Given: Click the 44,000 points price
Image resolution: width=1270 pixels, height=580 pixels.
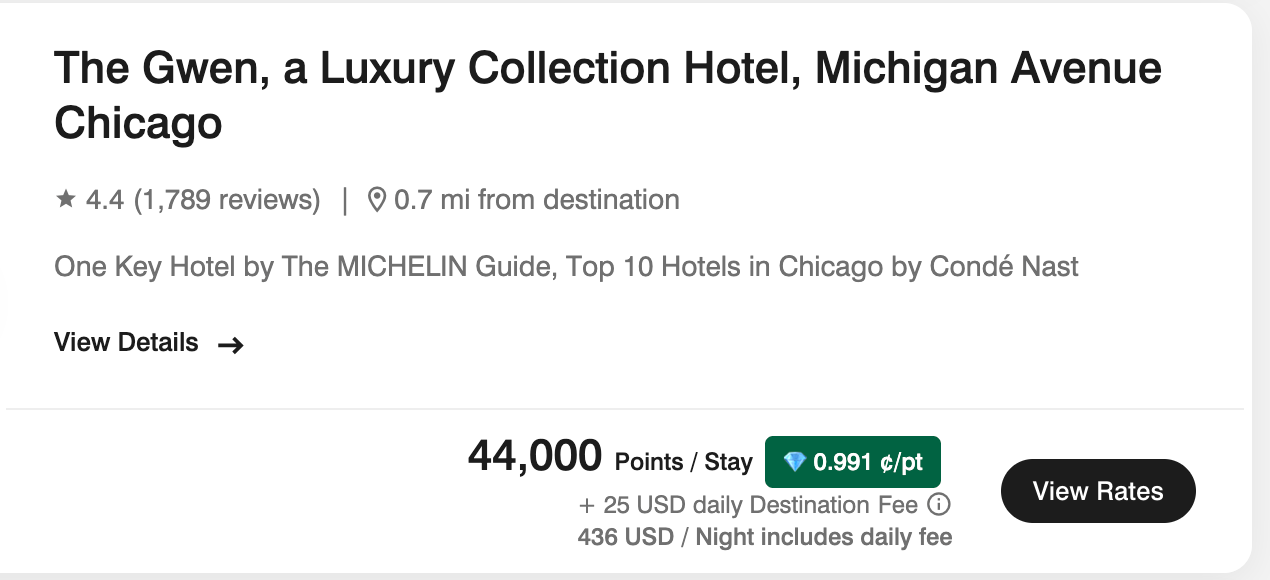Looking at the screenshot, I should tap(535, 457).
